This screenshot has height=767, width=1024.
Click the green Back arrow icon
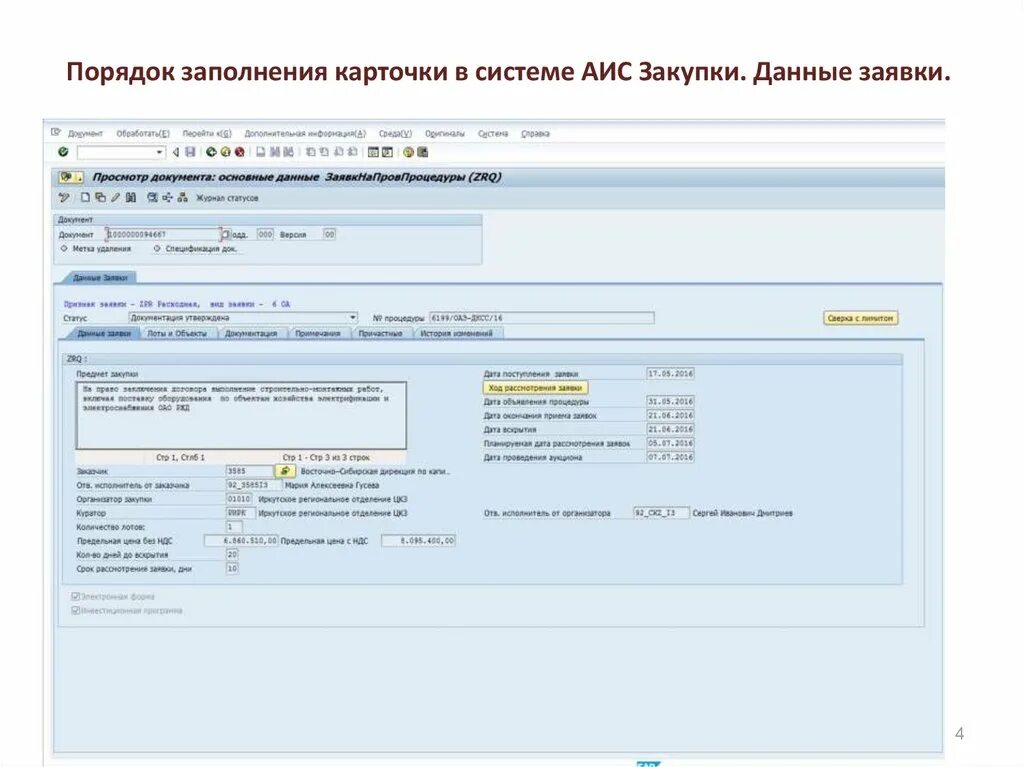tap(211, 152)
